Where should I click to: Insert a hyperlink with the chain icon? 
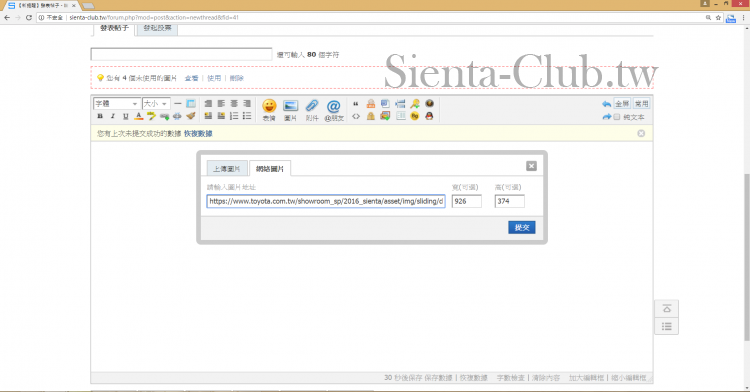click(165, 116)
